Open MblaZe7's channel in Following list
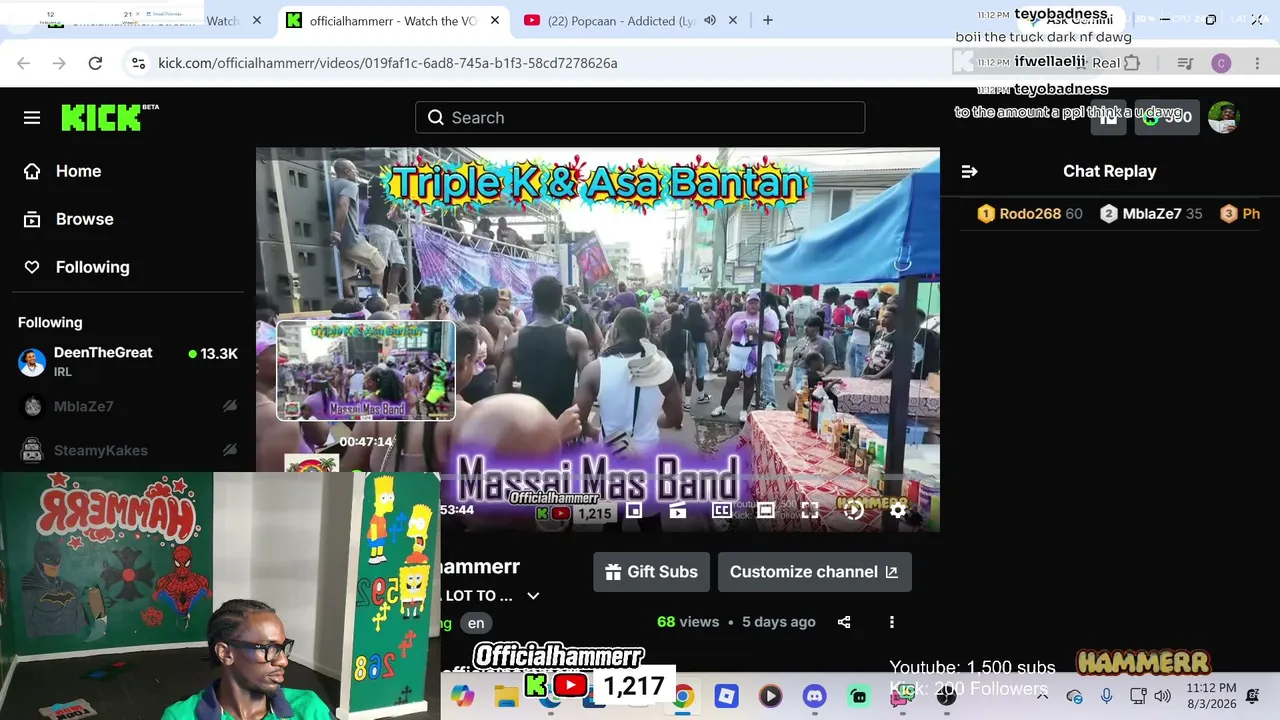This screenshot has height=720, width=1280. click(128, 406)
